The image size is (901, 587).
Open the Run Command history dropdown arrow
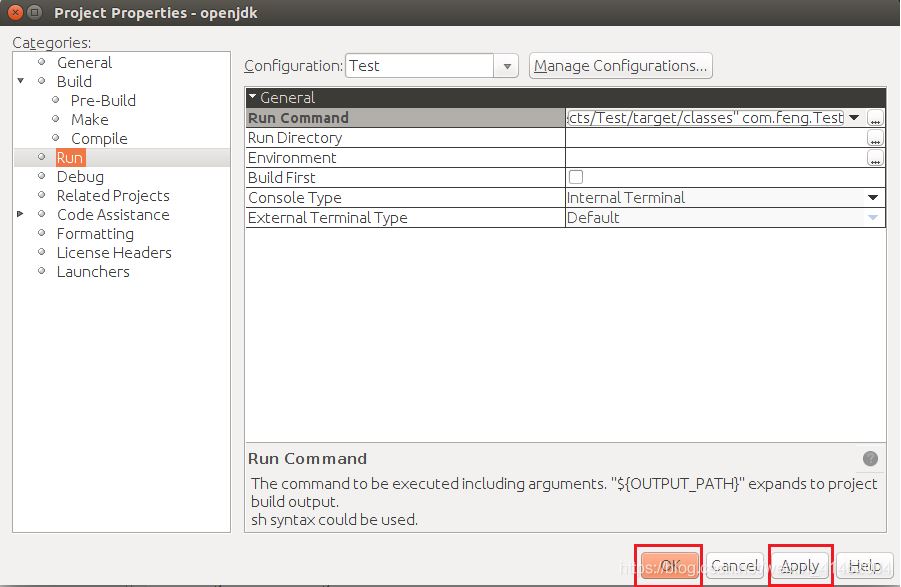854,118
